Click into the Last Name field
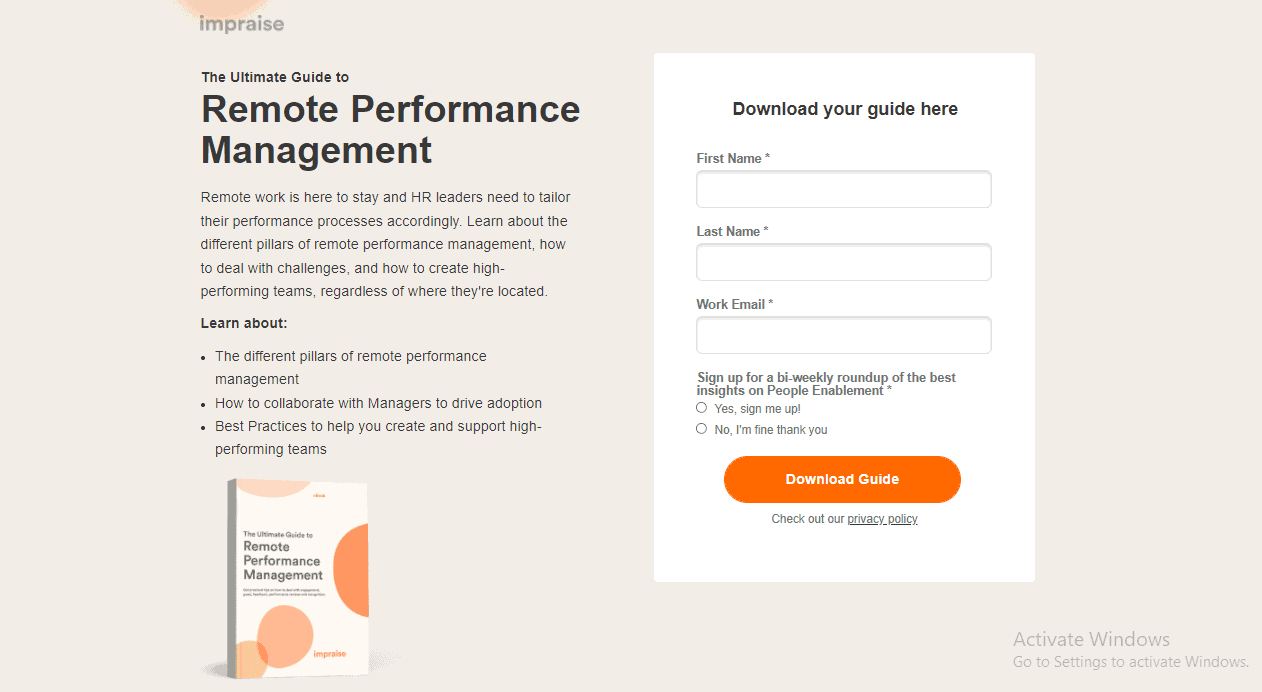1262x692 pixels. pyautogui.click(x=843, y=262)
